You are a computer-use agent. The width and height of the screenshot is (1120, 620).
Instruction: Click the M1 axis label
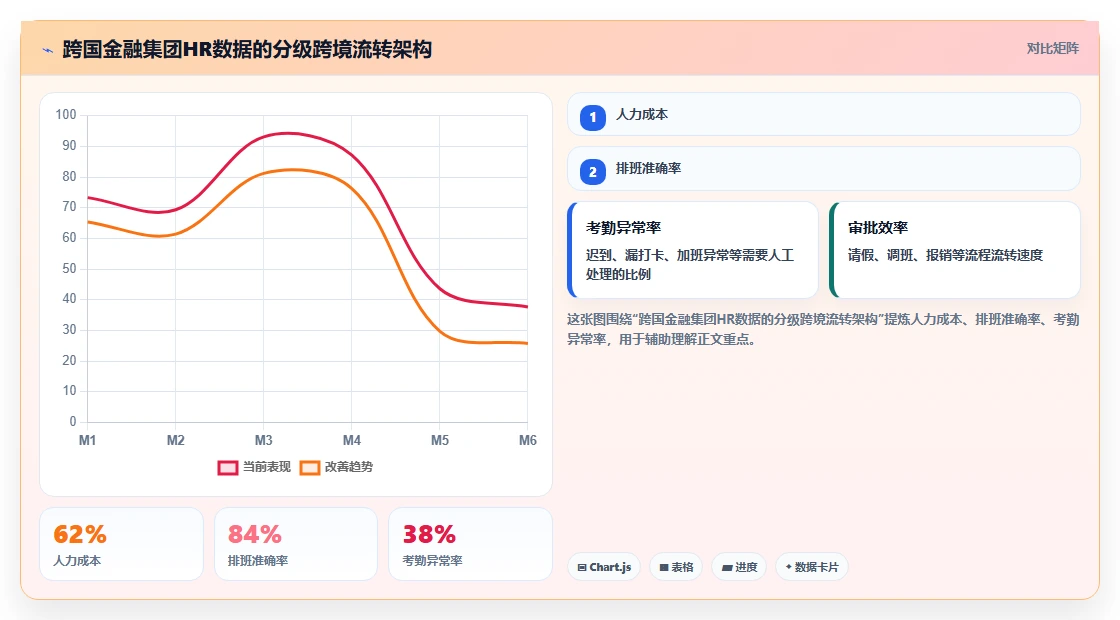87,441
